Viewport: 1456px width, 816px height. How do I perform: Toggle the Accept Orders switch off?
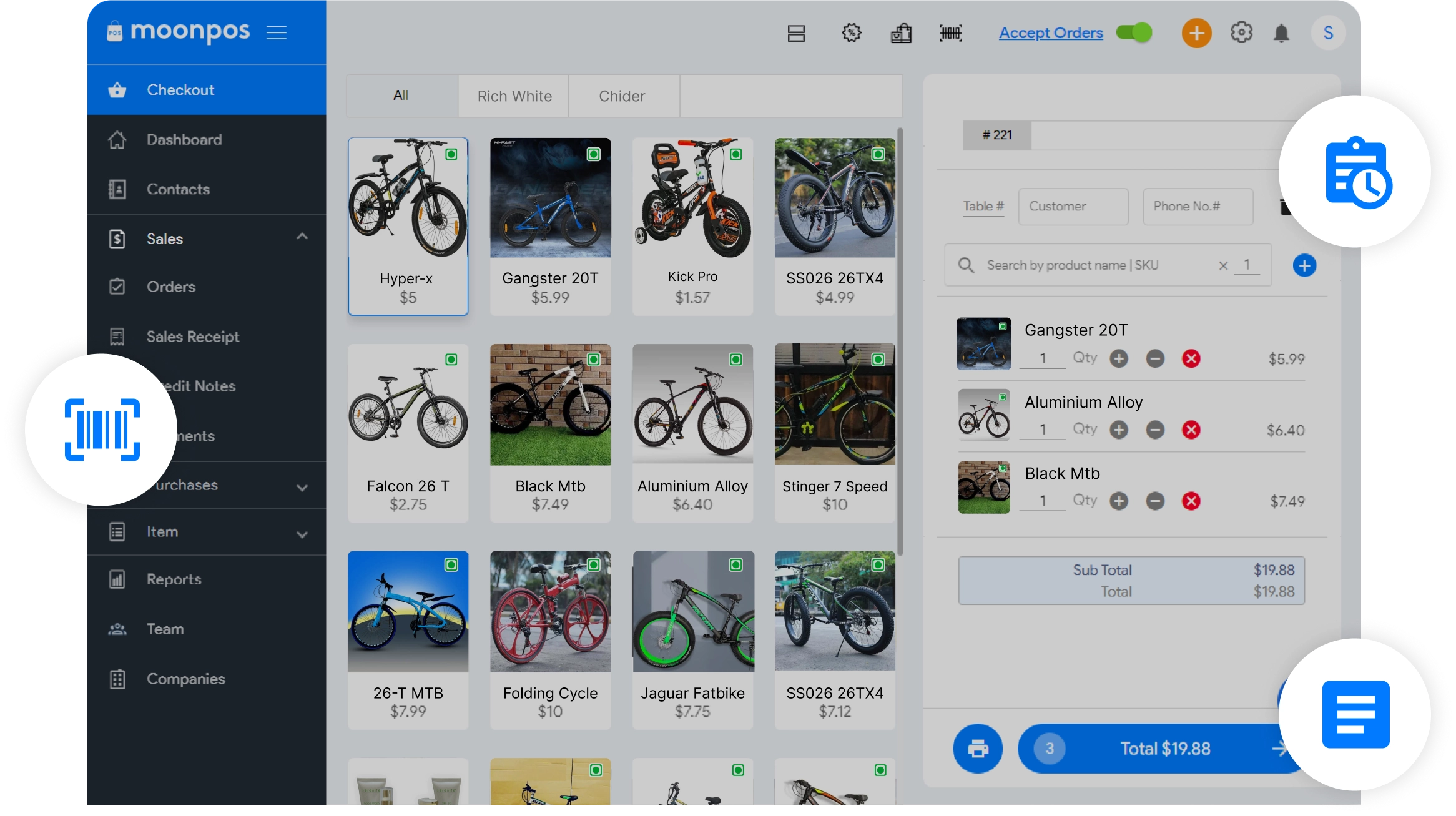coord(1134,32)
